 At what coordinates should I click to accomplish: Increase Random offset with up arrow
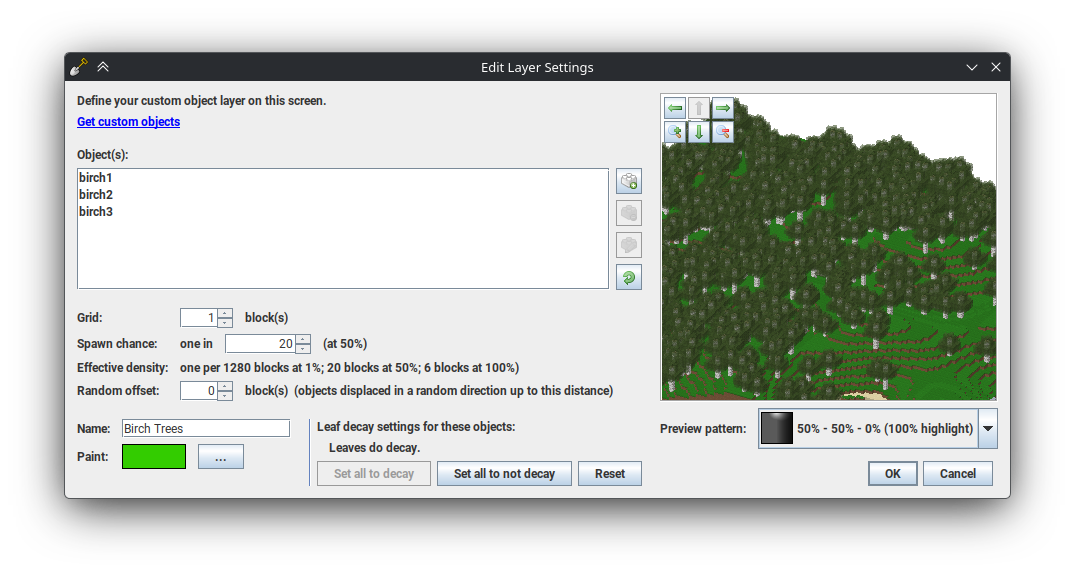(x=225, y=386)
